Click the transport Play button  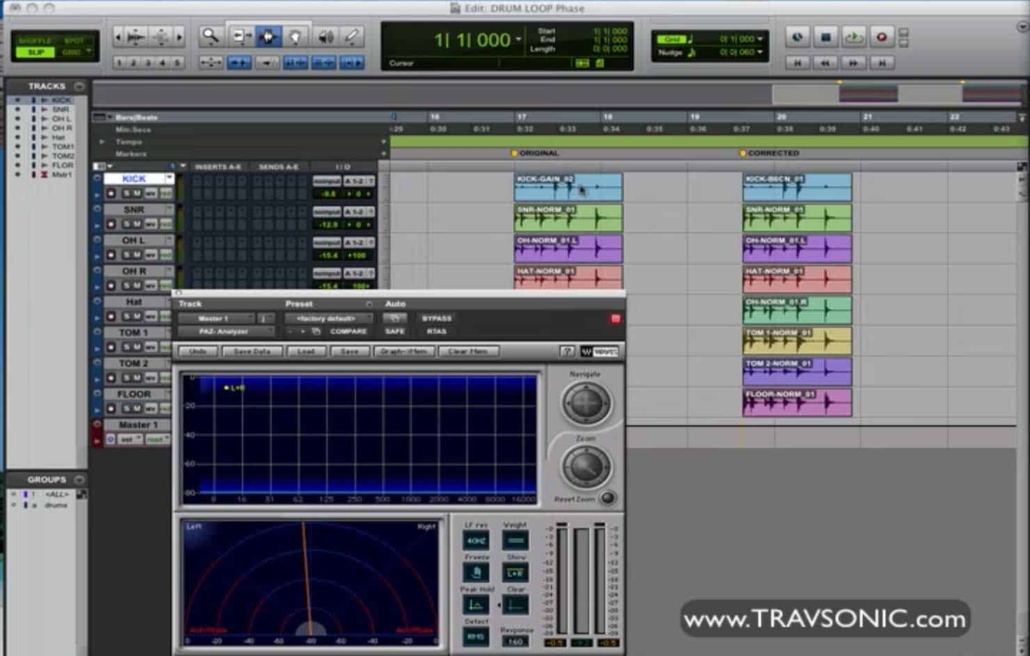(853, 38)
